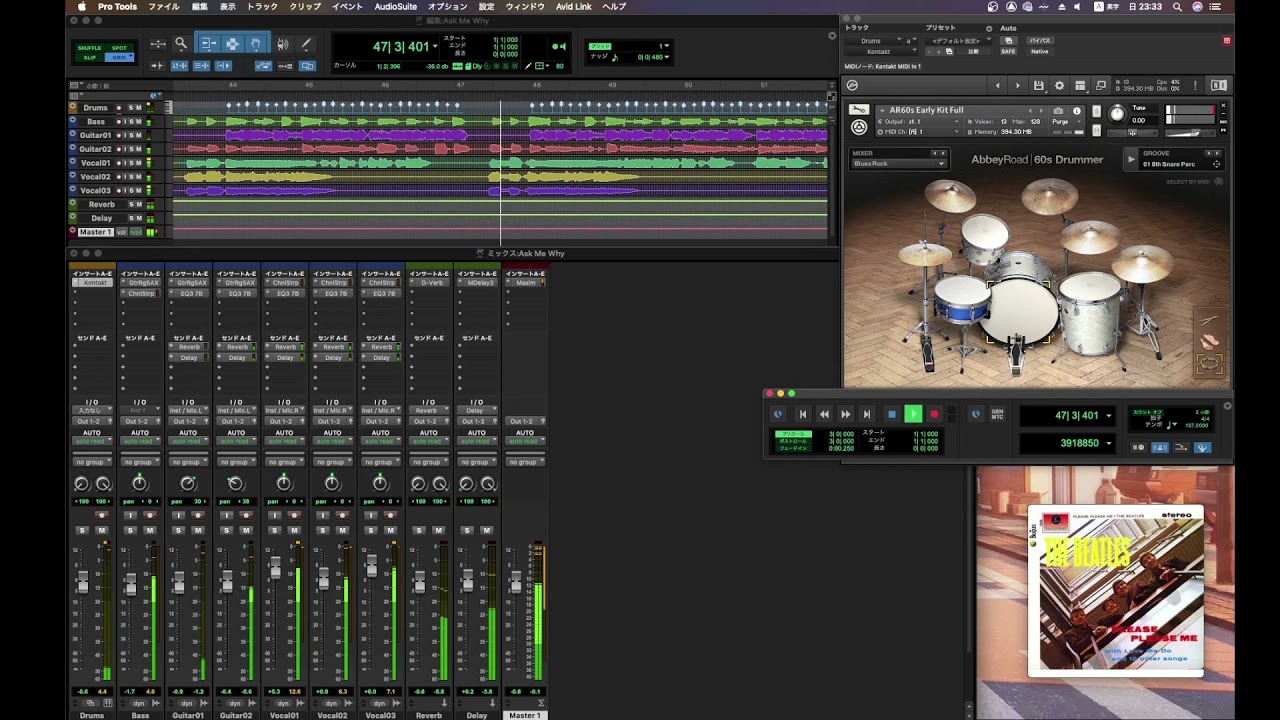The image size is (1280, 720).
Task: Select the Zoomer magnifier tool
Action: pyautogui.click(x=181, y=44)
